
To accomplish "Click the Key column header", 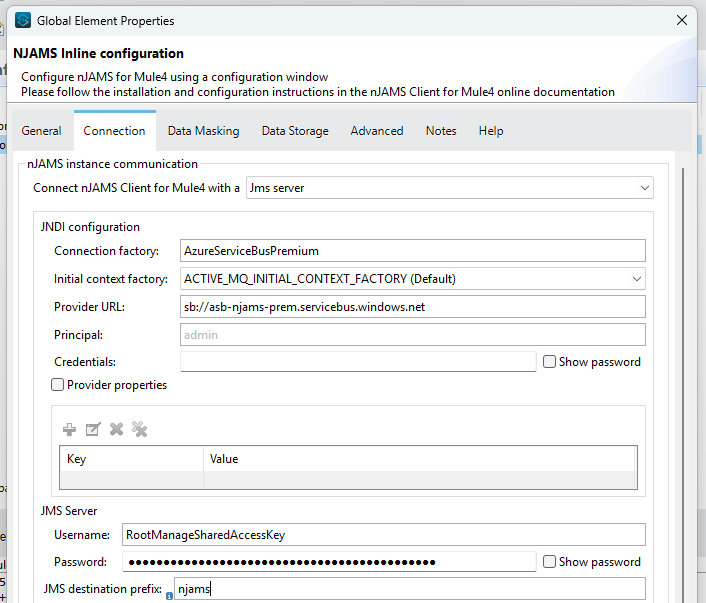I will point(131,459).
